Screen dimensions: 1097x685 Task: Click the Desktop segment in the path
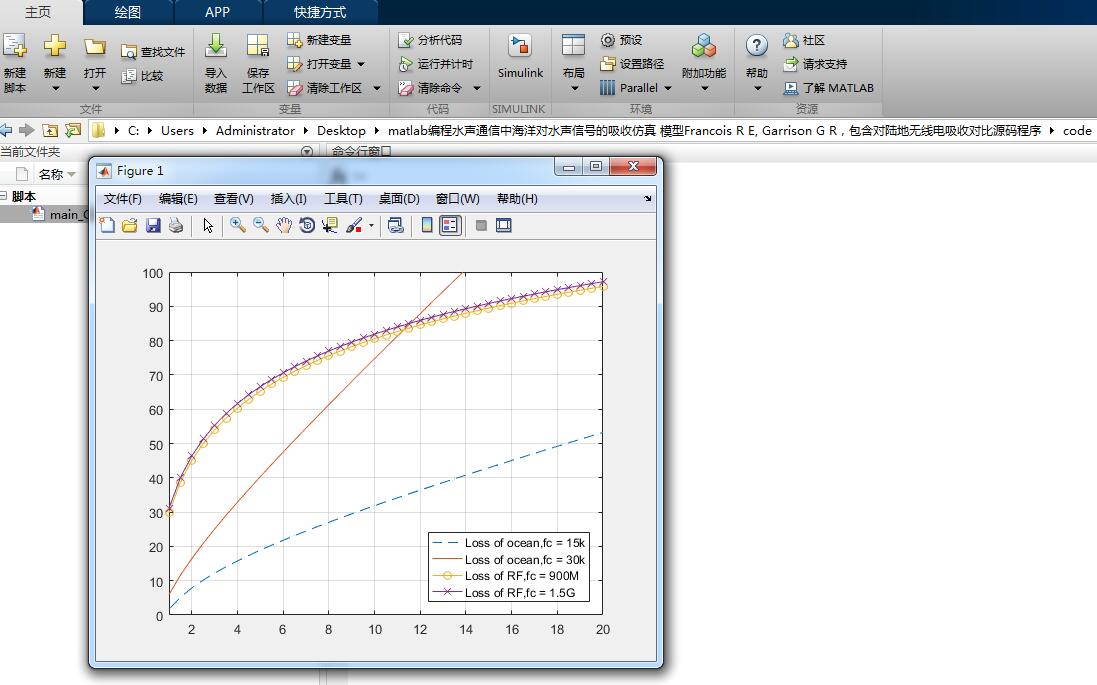(x=341, y=130)
